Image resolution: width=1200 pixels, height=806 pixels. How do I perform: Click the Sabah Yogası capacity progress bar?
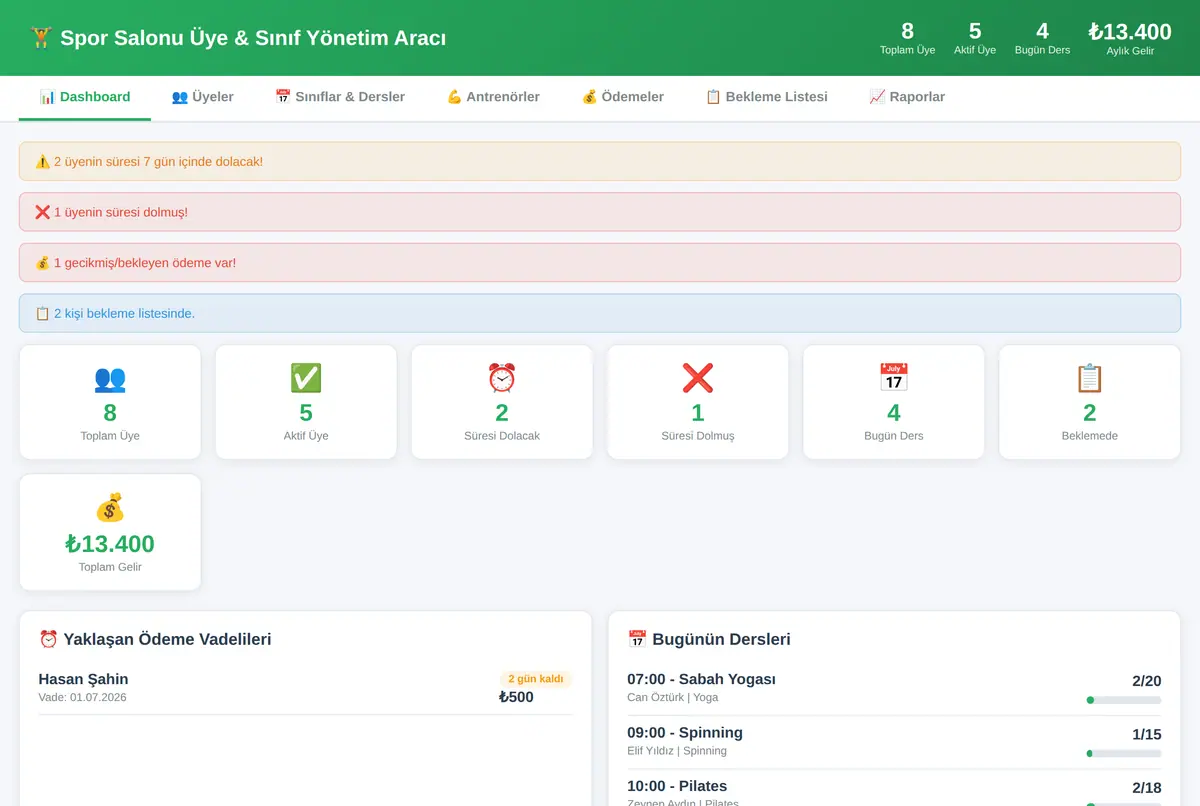tap(1124, 700)
